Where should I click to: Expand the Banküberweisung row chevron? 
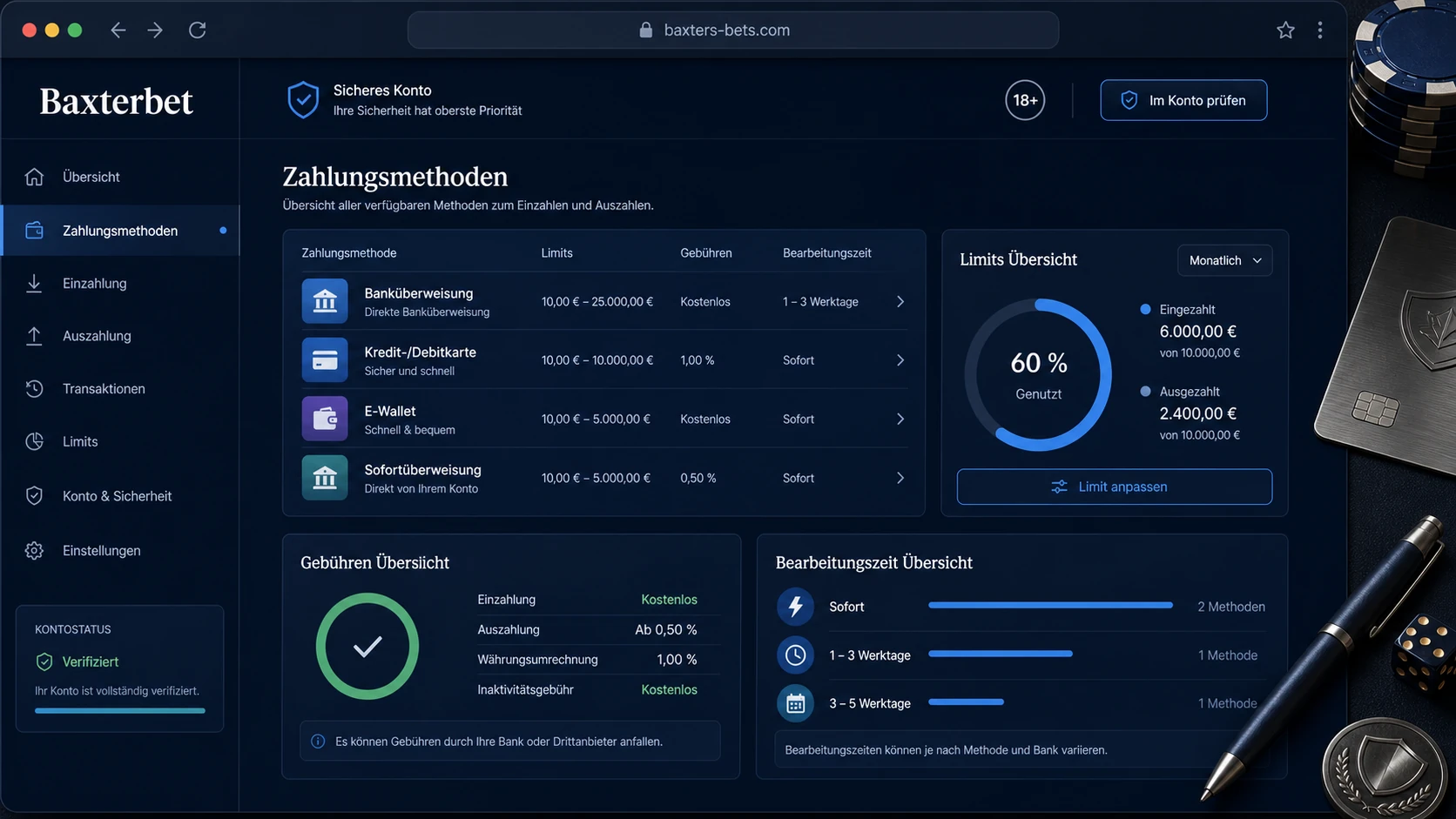click(900, 301)
